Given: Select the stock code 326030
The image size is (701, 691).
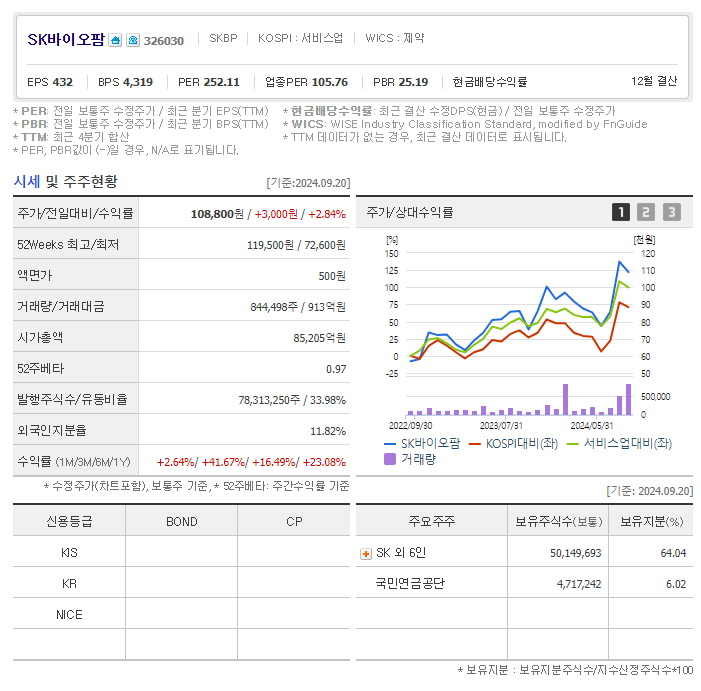Looking at the screenshot, I should (164, 41).
